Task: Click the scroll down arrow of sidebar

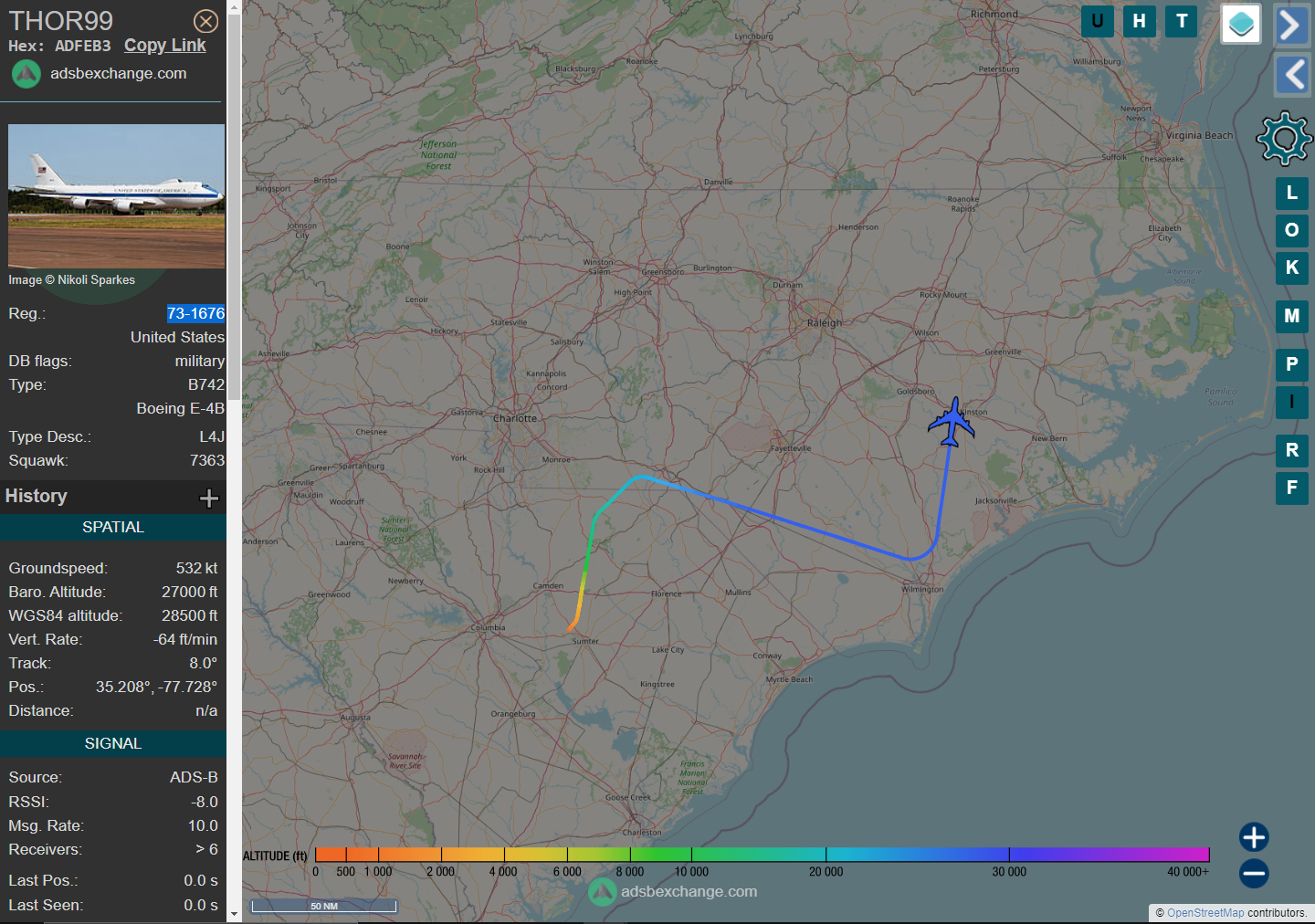Action: tap(235, 913)
